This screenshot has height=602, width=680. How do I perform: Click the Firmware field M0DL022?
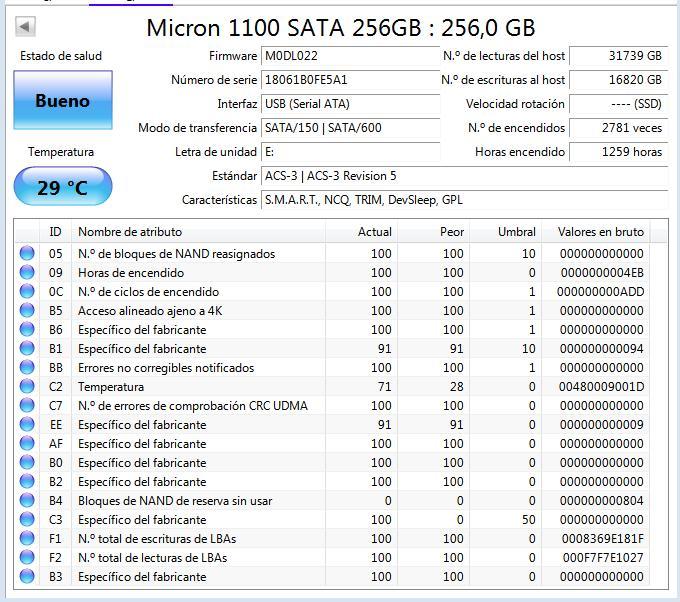(x=350, y=56)
